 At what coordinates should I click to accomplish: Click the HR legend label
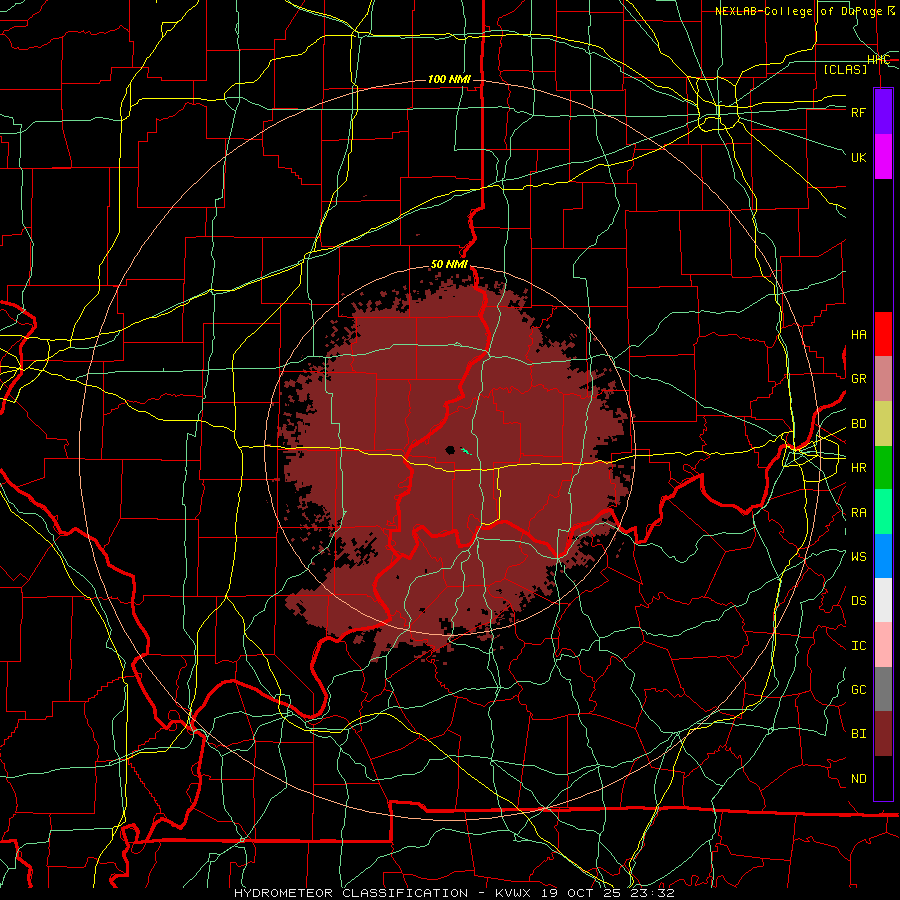[x=859, y=468]
